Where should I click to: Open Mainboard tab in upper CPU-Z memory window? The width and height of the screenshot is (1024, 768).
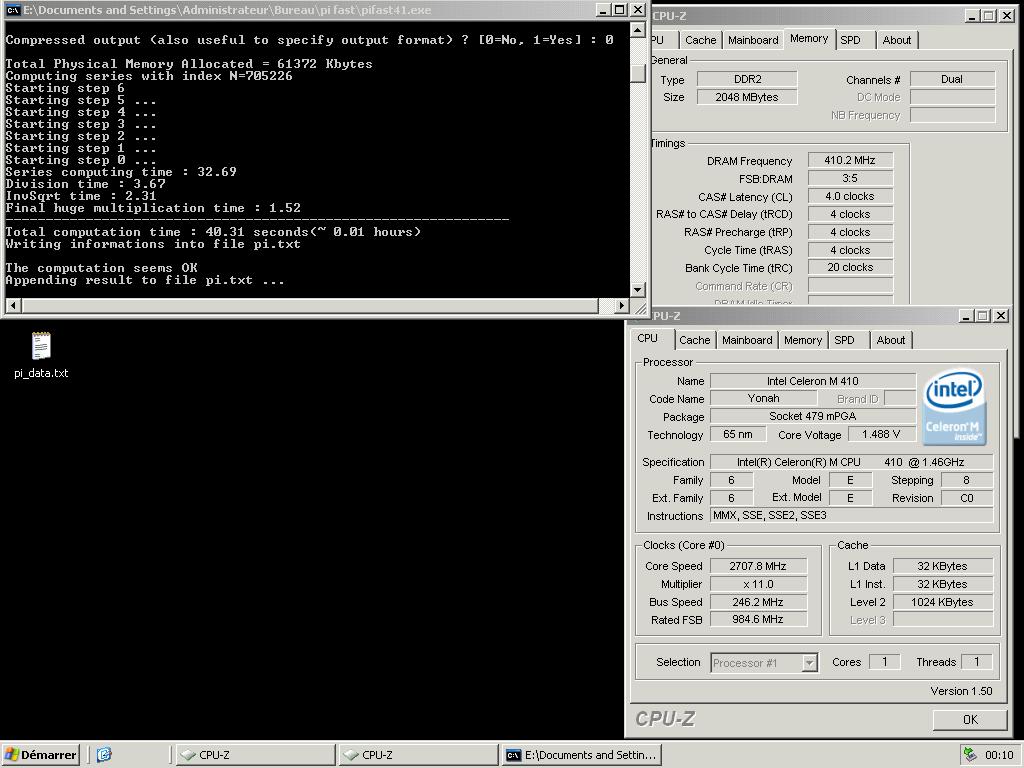tap(753, 40)
